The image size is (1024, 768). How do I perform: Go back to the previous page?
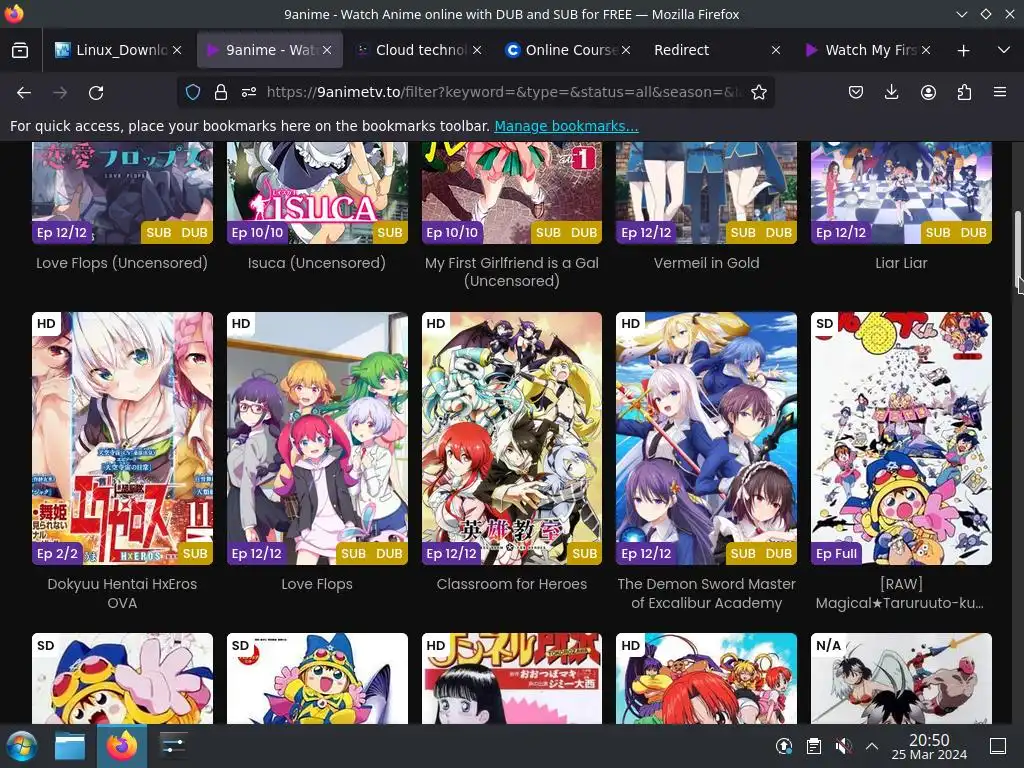[24, 93]
